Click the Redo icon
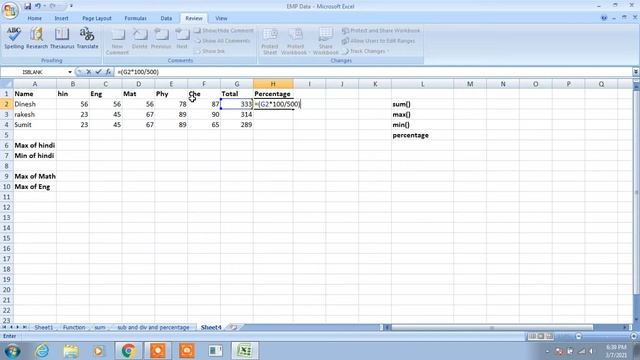This screenshot has height=360, width=640. coord(53,6)
